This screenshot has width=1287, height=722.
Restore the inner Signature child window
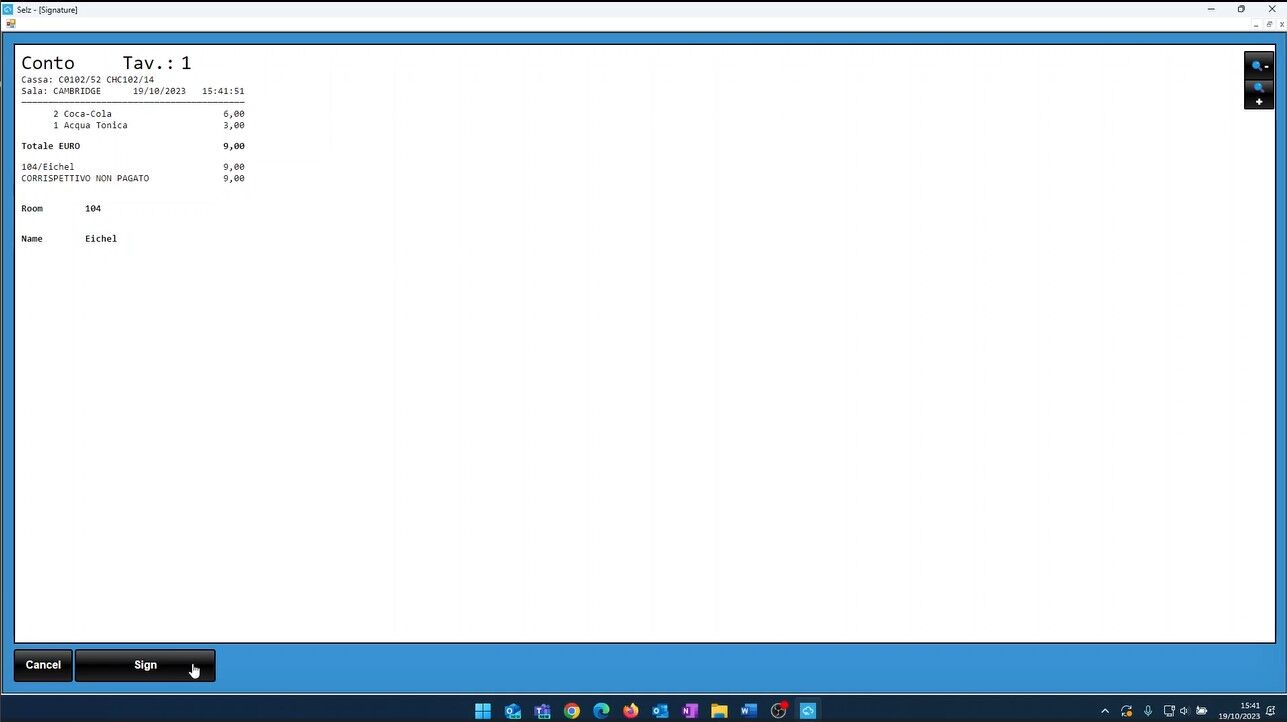coord(1269,24)
